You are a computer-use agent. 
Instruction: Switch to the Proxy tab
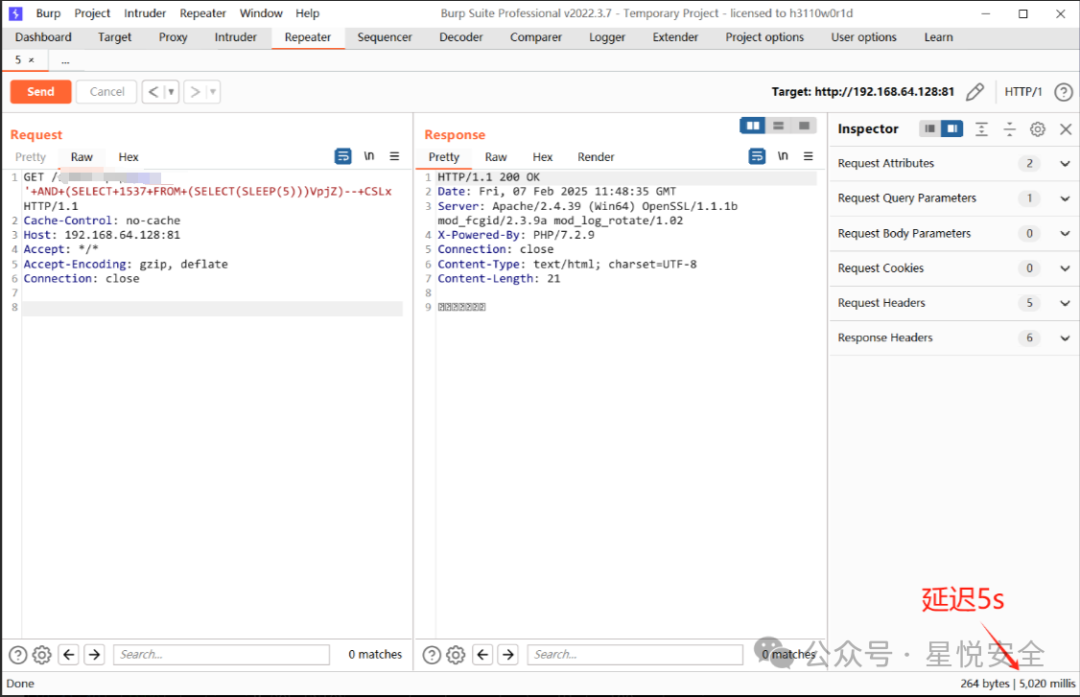[173, 37]
